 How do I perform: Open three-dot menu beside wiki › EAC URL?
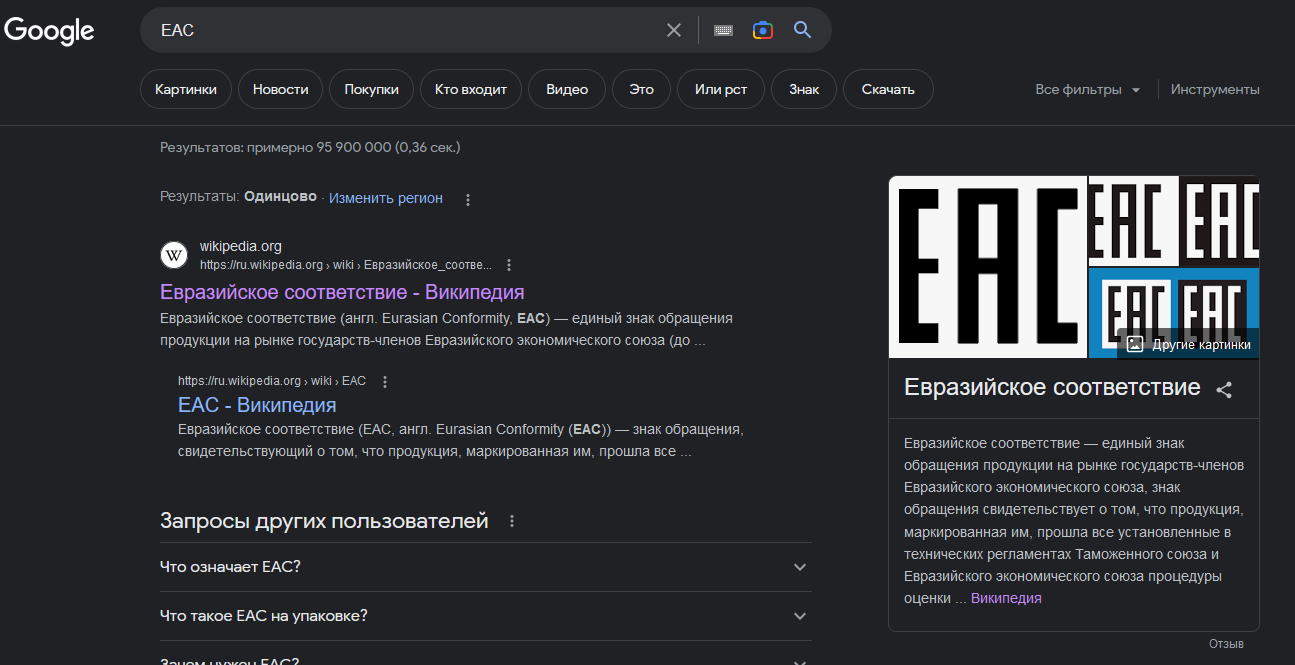click(x=385, y=381)
